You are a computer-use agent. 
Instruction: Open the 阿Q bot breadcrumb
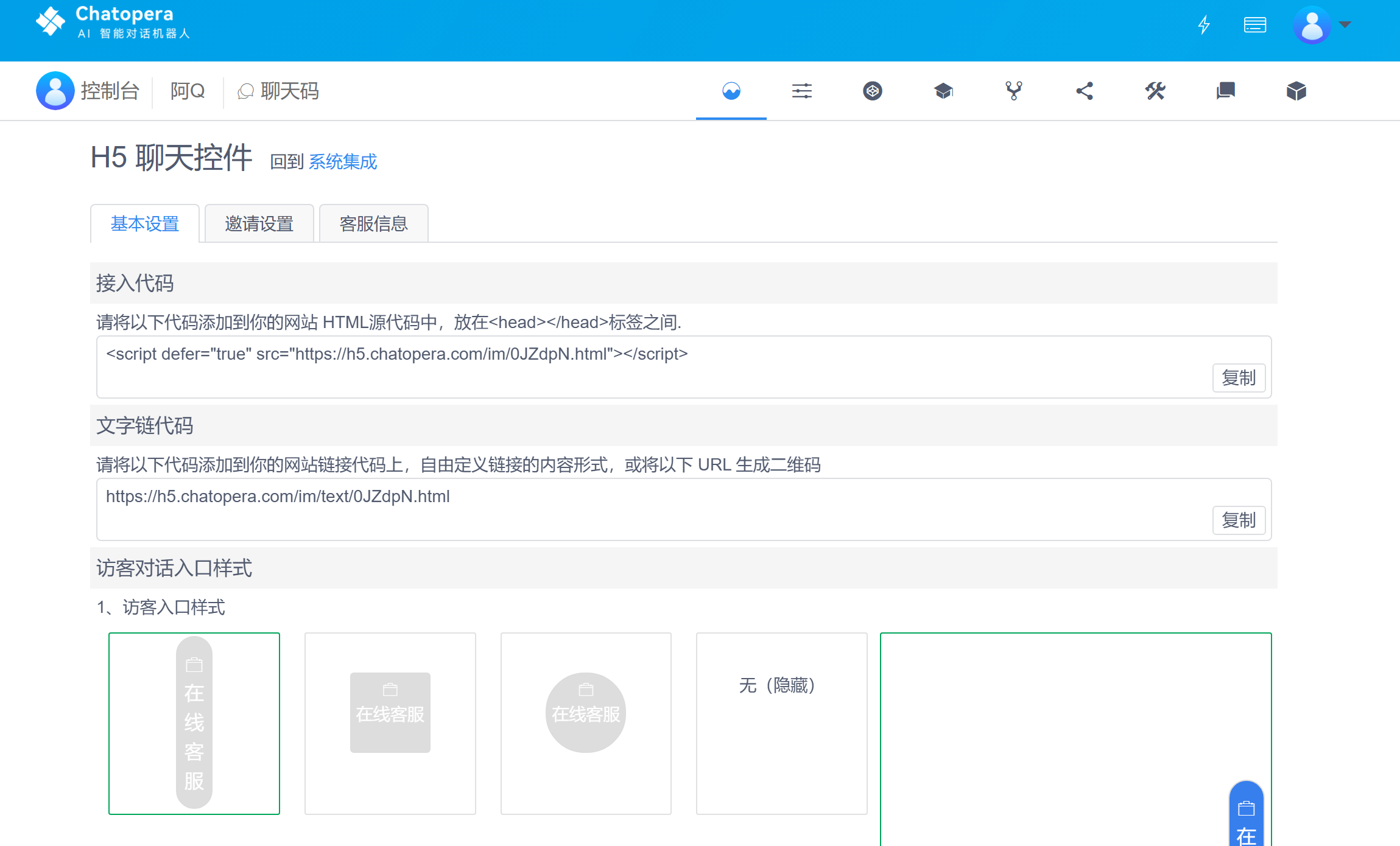188,91
